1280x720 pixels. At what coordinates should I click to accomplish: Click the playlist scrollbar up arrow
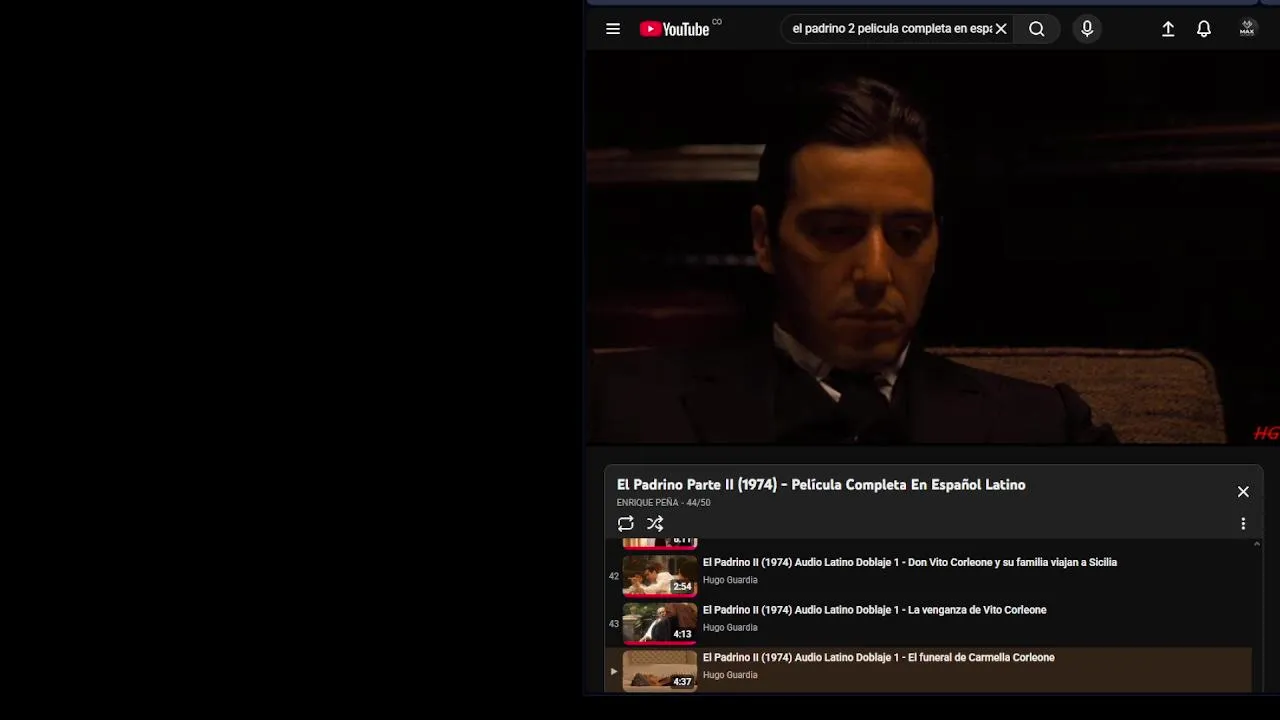tap(1257, 544)
